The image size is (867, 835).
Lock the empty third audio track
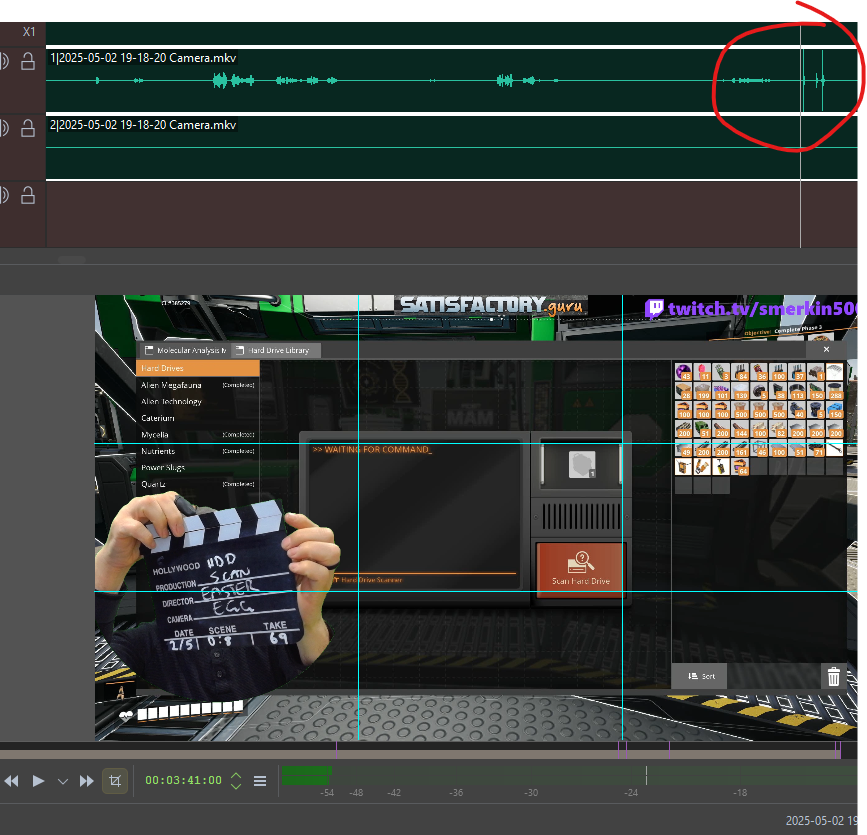(28, 195)
